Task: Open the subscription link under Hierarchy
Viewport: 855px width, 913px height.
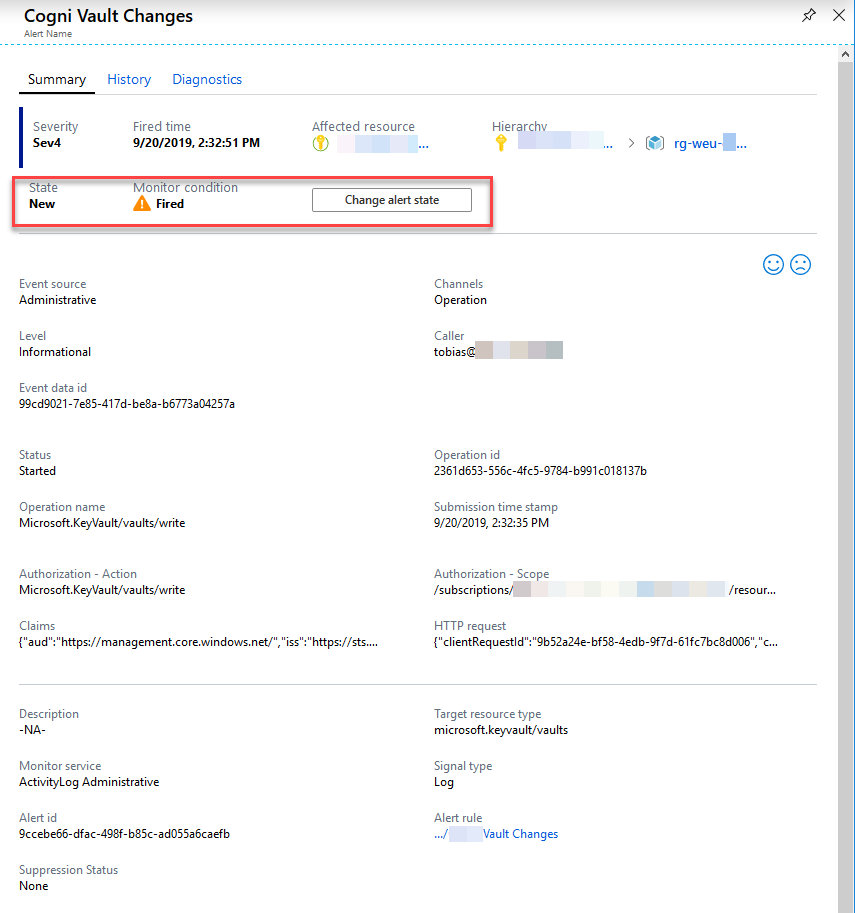Action: [x=566, y=144]
